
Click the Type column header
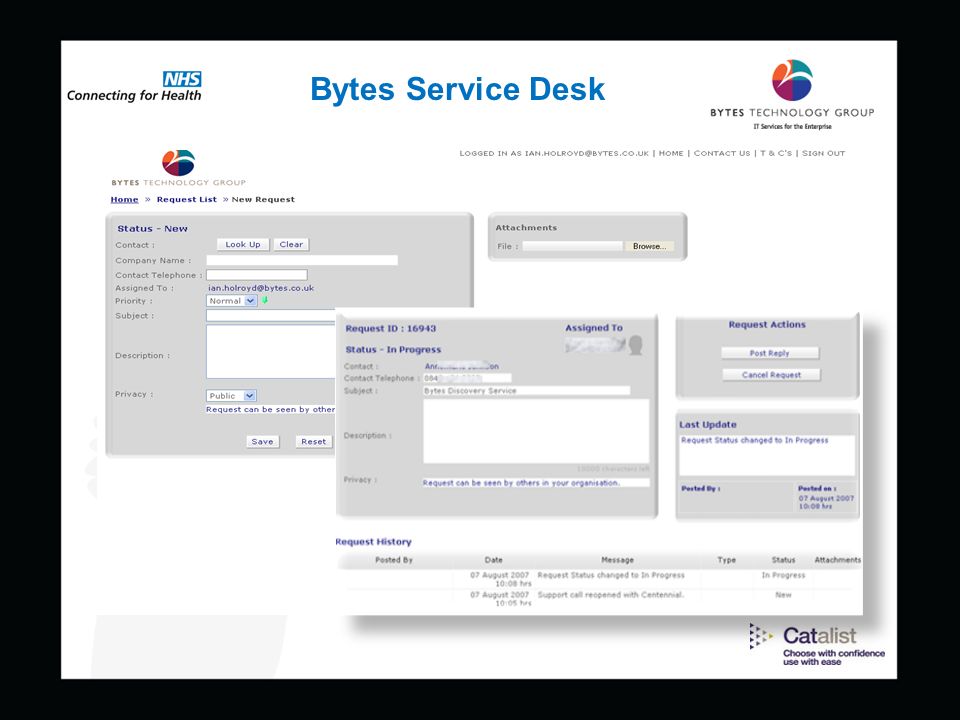click(x=727, y=560)
